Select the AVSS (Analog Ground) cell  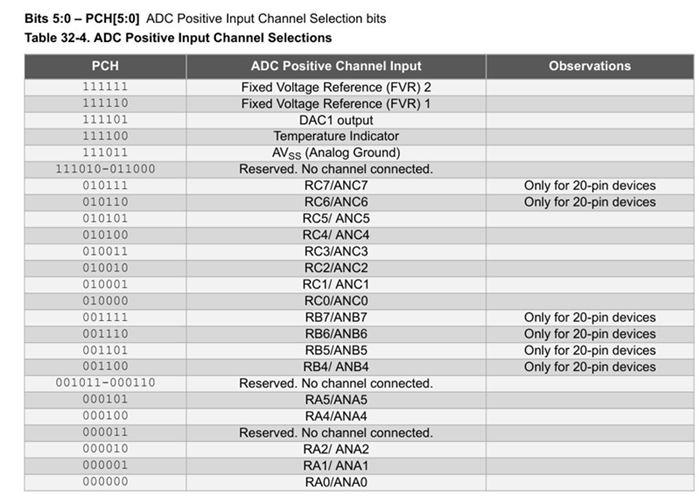point(336,153)
